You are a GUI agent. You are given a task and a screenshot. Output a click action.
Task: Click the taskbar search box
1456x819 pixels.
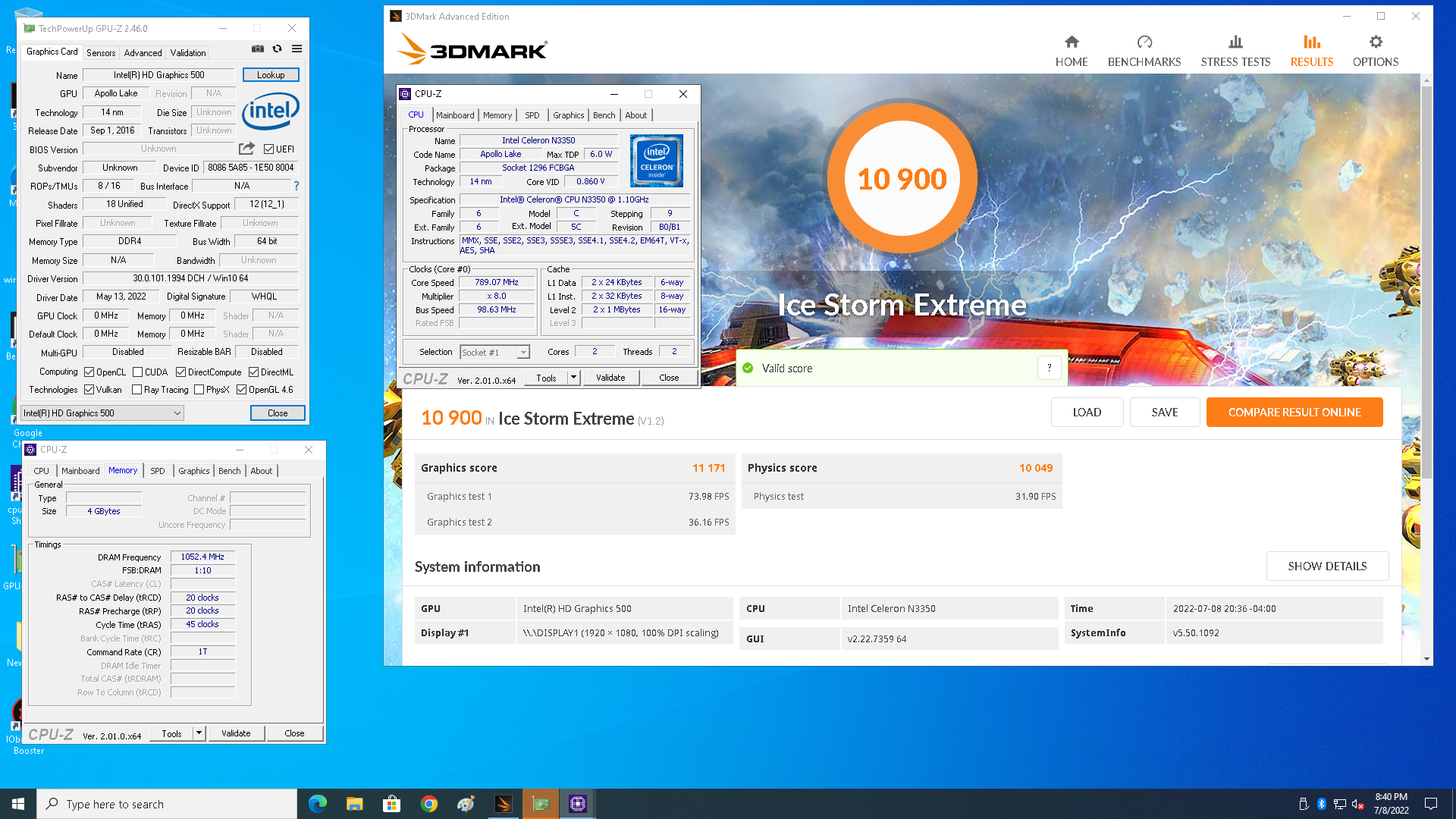click(167, 804)
